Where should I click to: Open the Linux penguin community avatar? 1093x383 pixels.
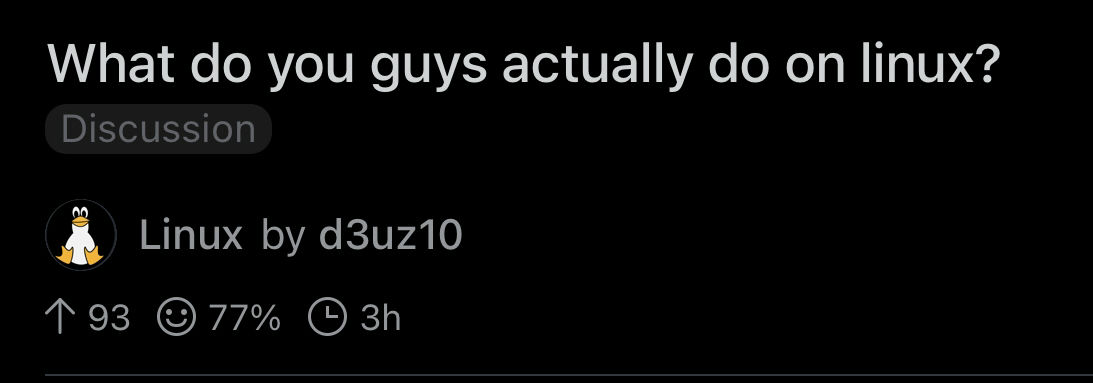(x=81, y=235)
